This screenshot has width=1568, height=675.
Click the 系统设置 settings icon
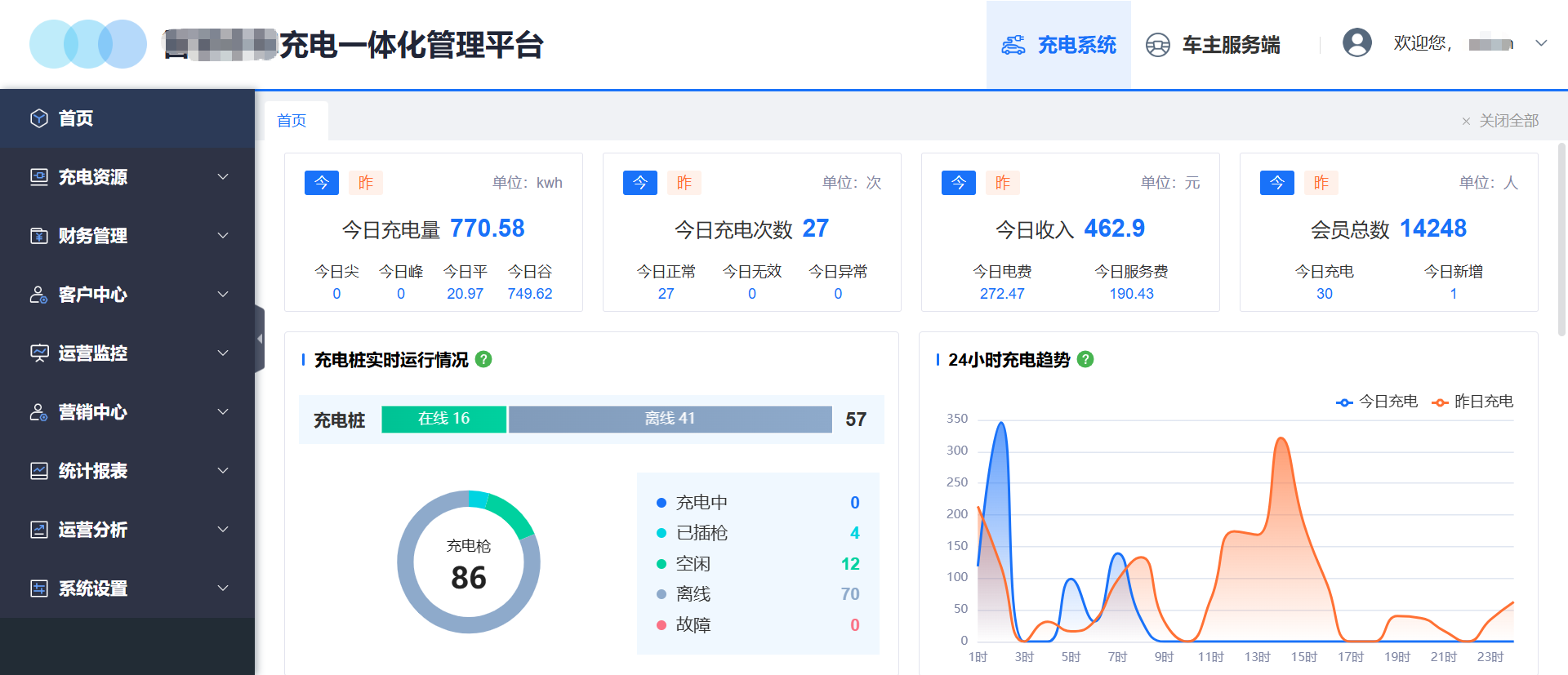coord(39,588)
